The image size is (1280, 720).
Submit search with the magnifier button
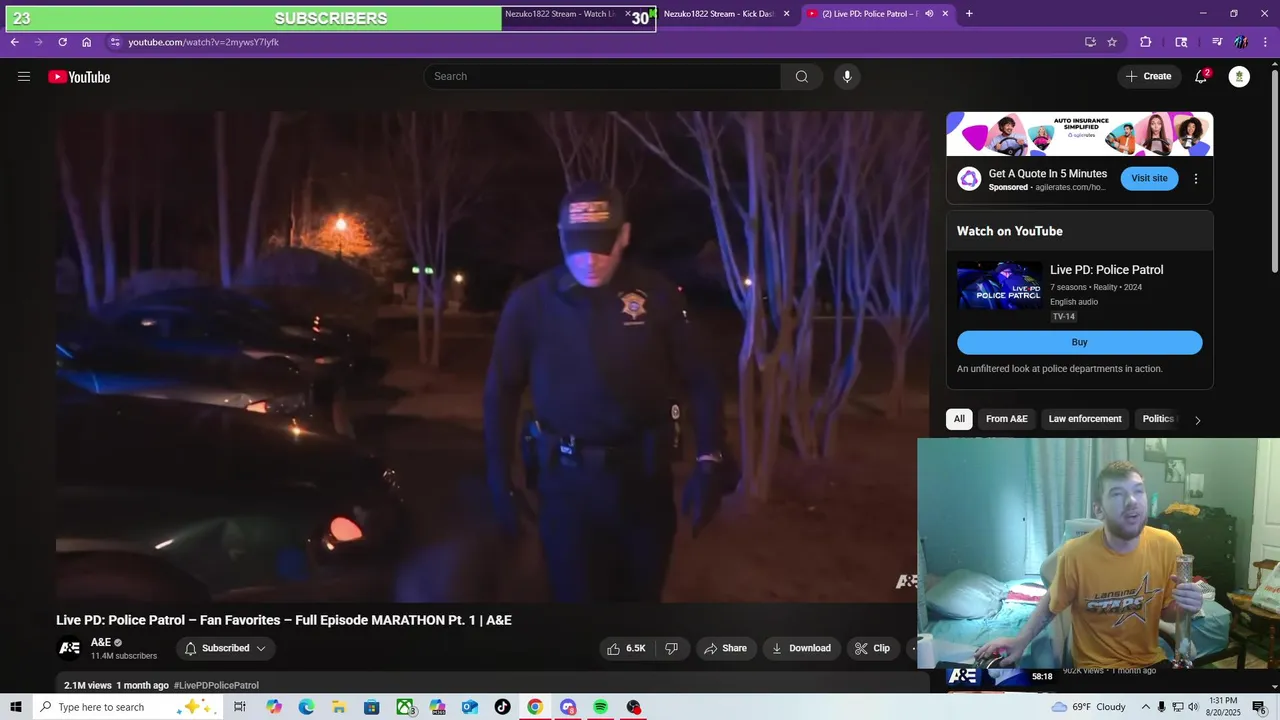point(802,77)
